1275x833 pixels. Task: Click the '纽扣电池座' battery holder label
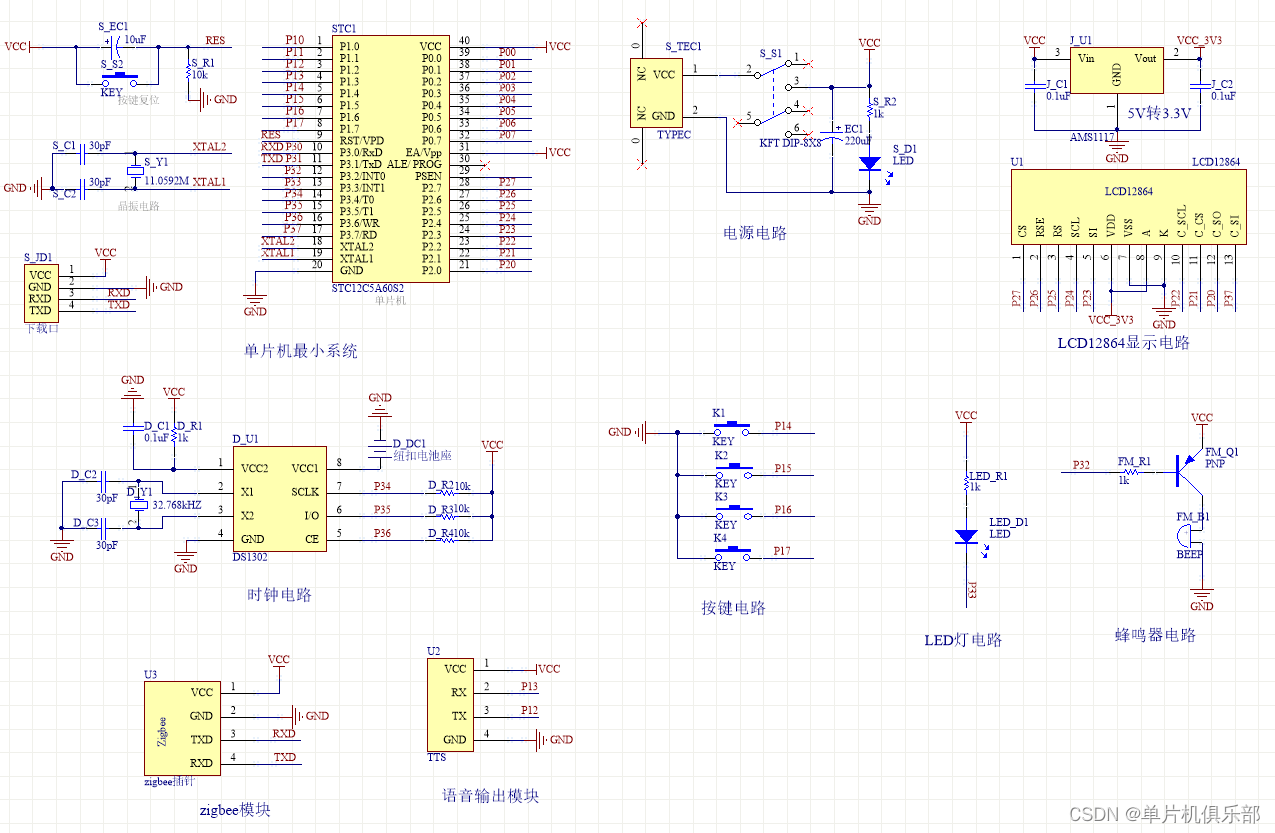pos(422,455)
